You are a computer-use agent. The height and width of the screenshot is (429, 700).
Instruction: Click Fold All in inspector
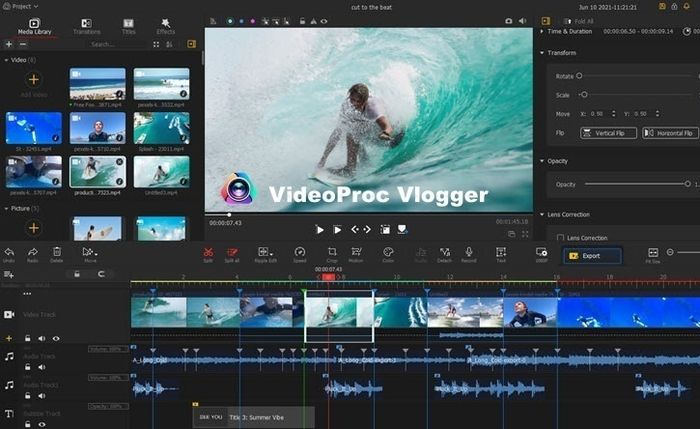click(x=579, y=21)
